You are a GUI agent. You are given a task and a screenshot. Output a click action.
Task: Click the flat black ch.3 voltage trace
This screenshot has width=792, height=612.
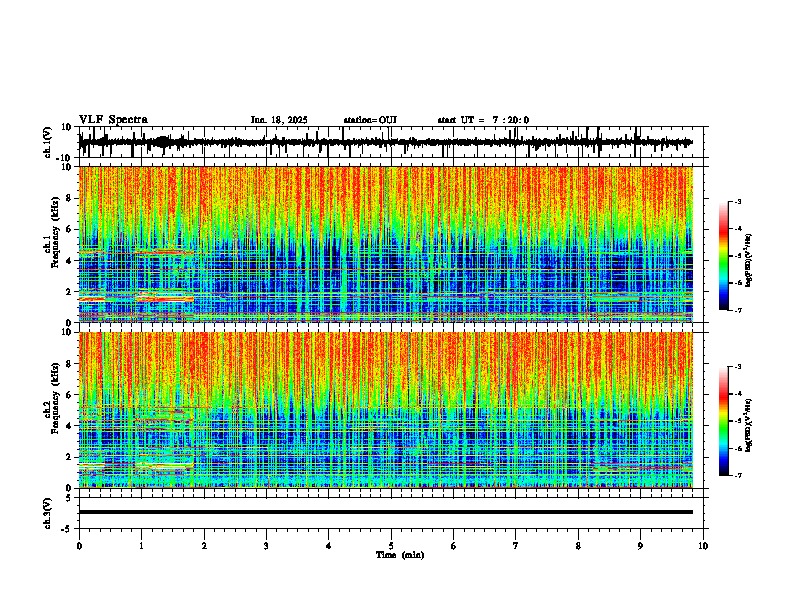[386, 512]
